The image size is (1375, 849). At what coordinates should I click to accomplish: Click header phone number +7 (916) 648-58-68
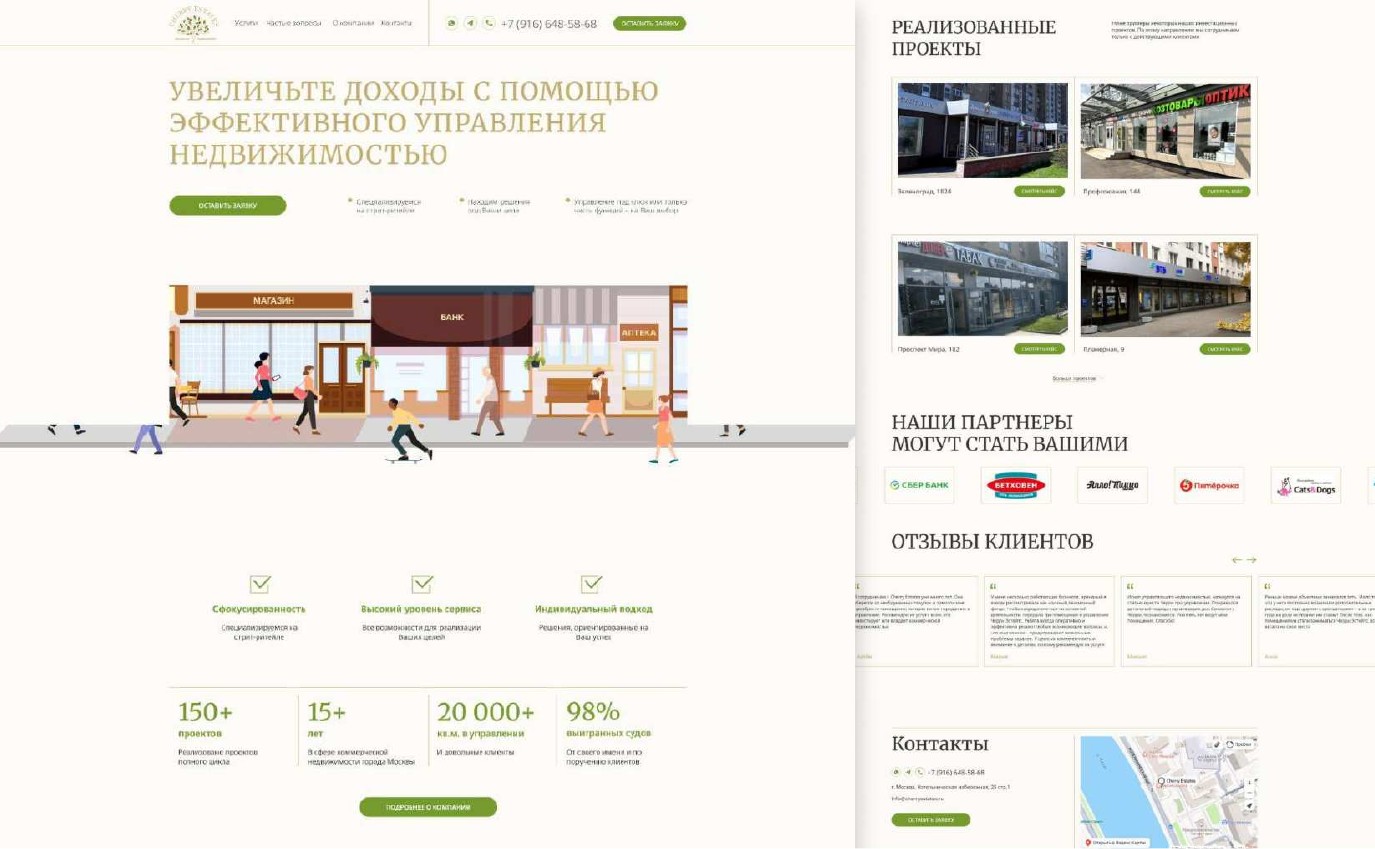[549, 23]
